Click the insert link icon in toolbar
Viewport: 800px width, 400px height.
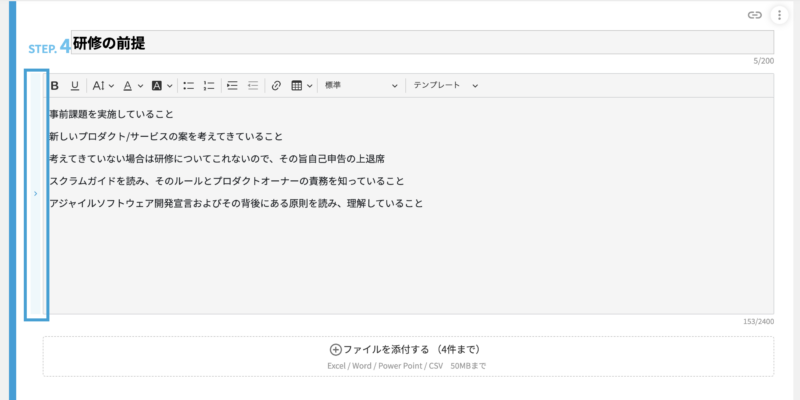click(x=277, y=86)
